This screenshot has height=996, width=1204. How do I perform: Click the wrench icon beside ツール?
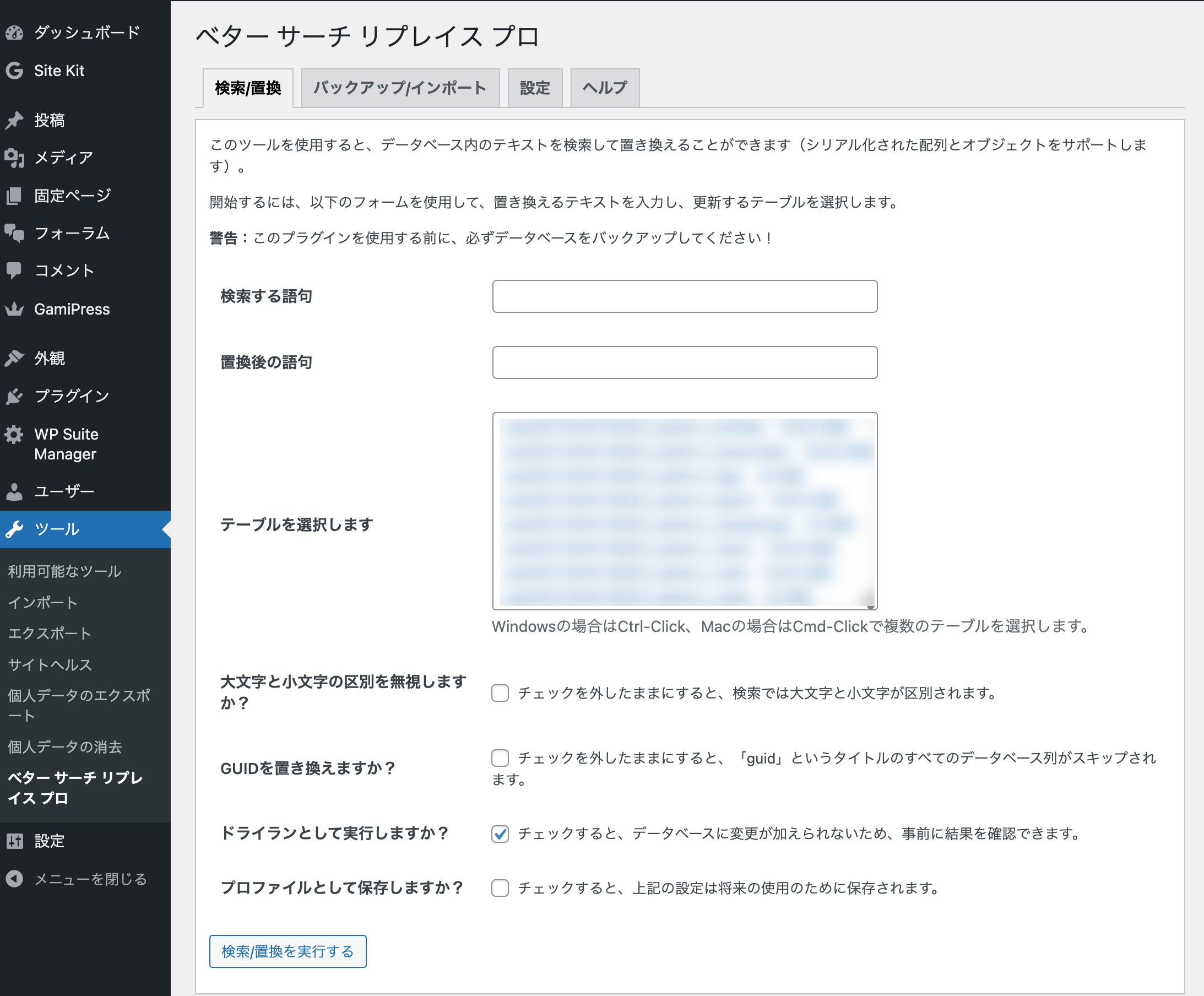(14, 529)
